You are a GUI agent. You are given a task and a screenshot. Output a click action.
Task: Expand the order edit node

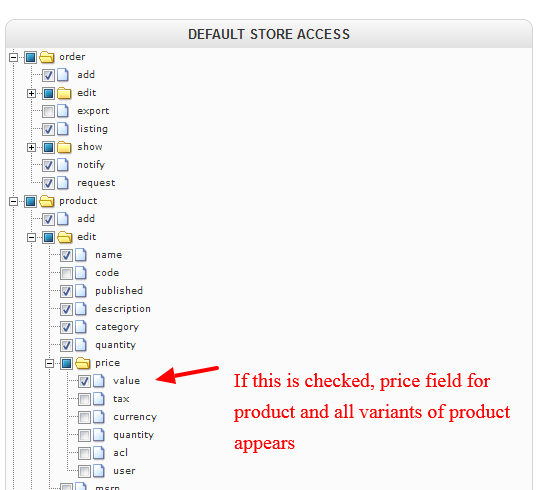point(32,93)
